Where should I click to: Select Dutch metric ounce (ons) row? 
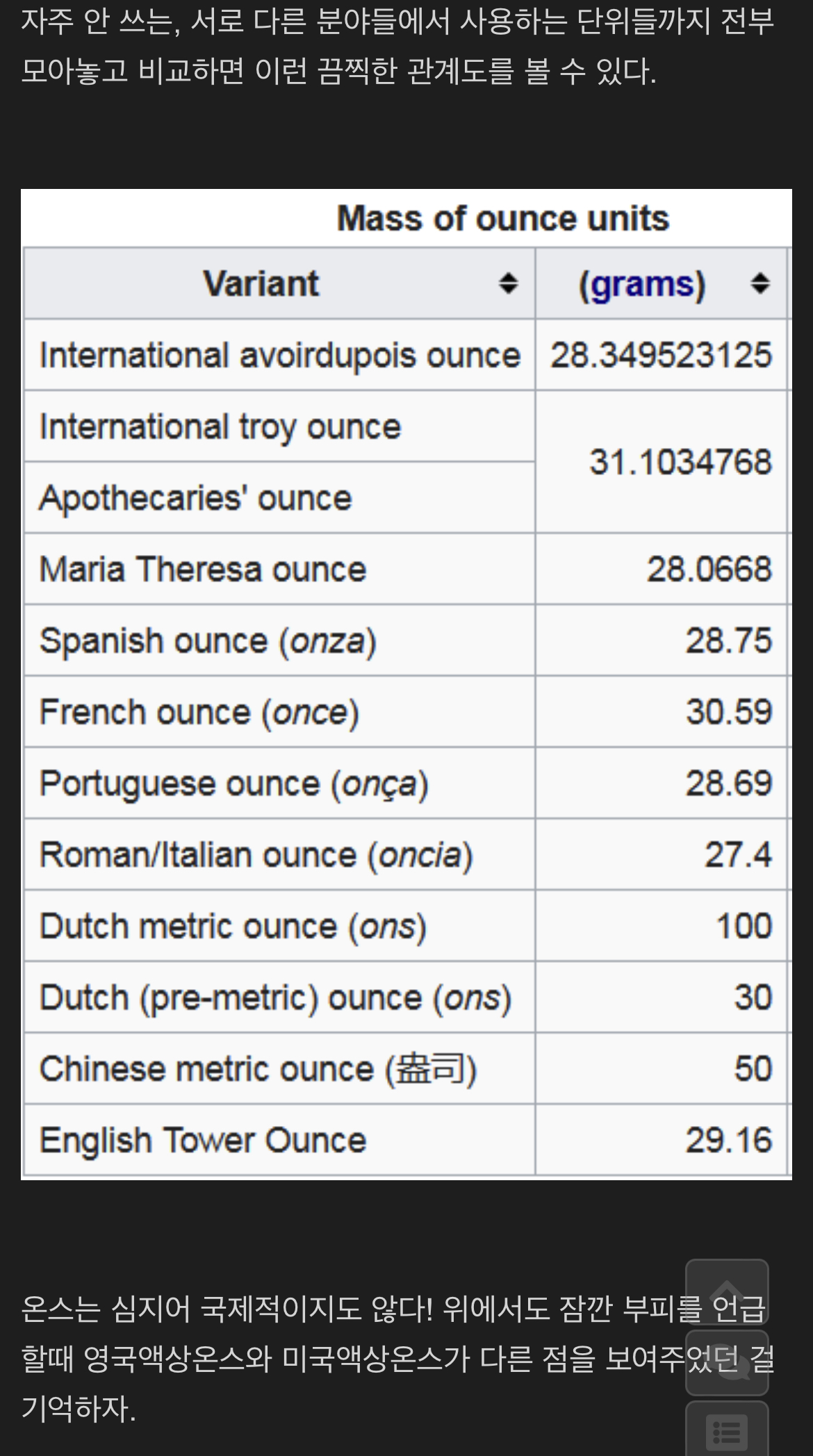[x=406, y=926]
